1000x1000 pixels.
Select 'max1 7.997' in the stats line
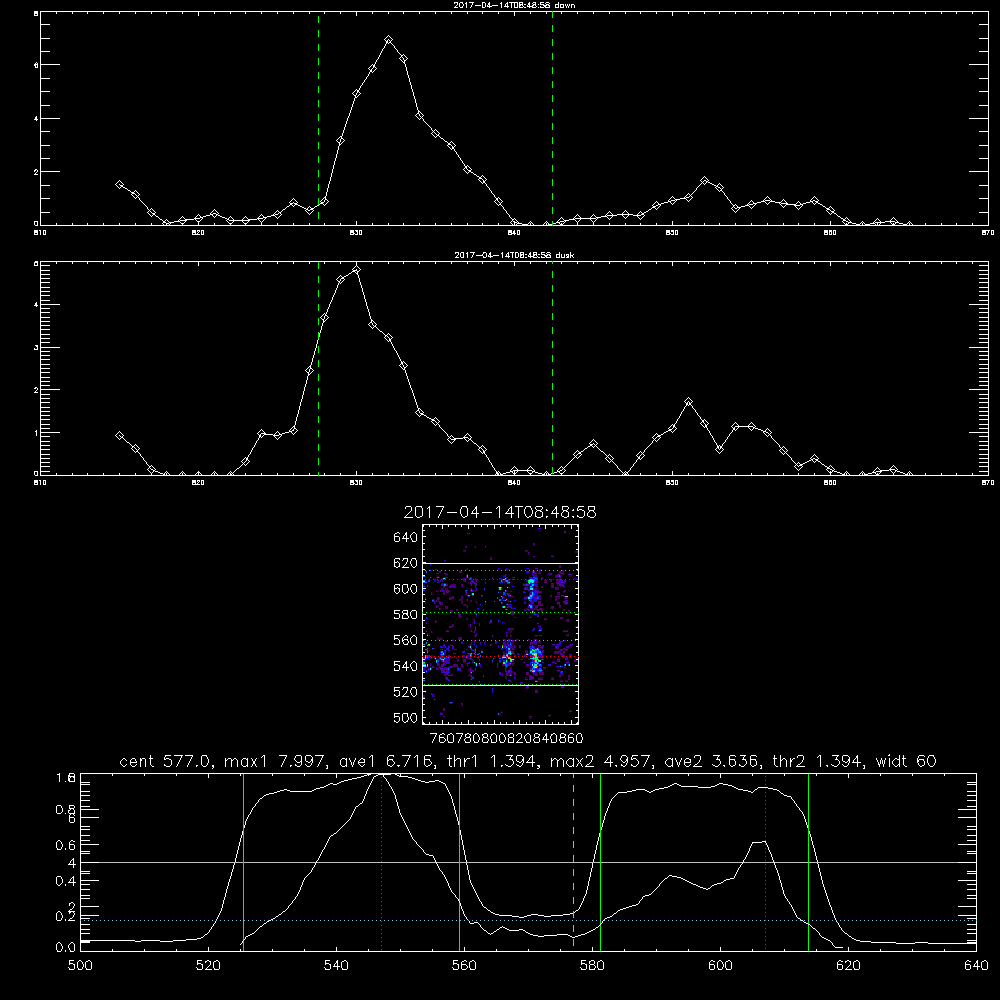point(278,761)
